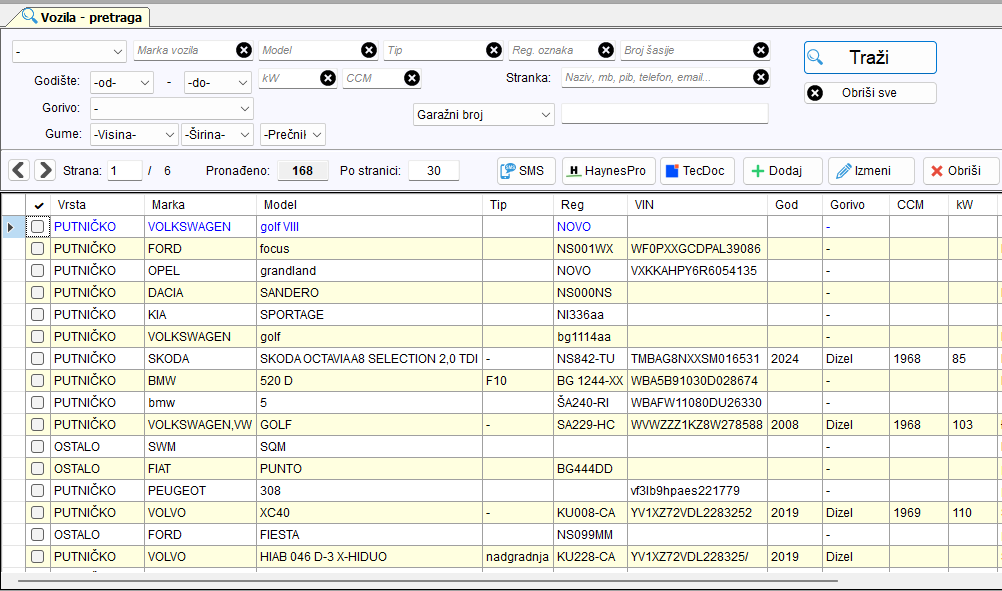
Task: Go to the next results page
Action: (x=45, y=171)
